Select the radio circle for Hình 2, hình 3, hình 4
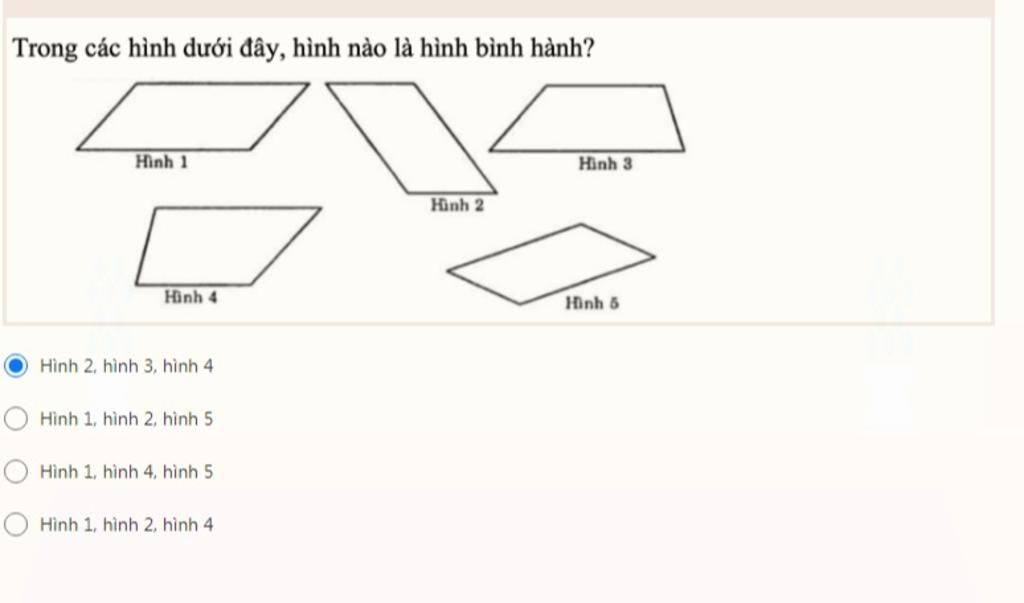Screen dimensions: 1024x603 [16, 365]
